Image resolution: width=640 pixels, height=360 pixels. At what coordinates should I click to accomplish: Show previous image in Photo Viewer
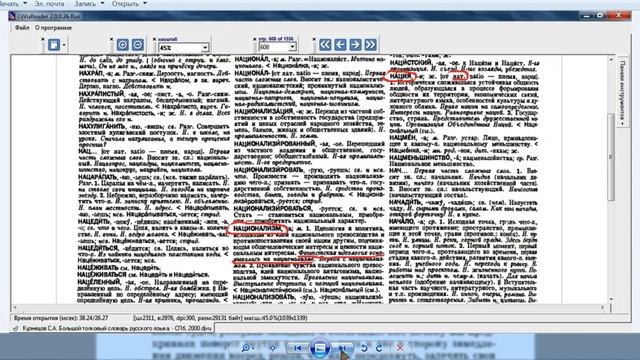(x=298, y=348)
